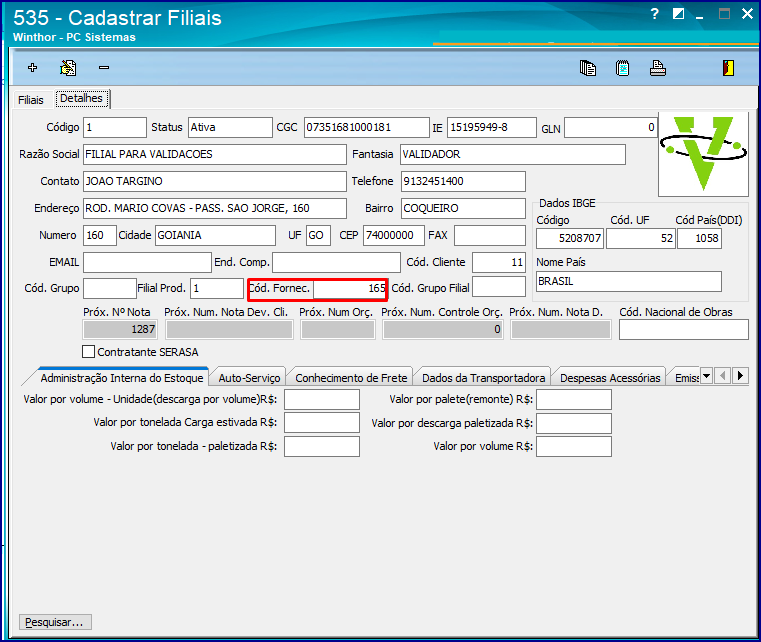Viewport: 761px width, 642px height.
Task: Click the Cód. Fornec. field with 165
Action: click(349, 289)
